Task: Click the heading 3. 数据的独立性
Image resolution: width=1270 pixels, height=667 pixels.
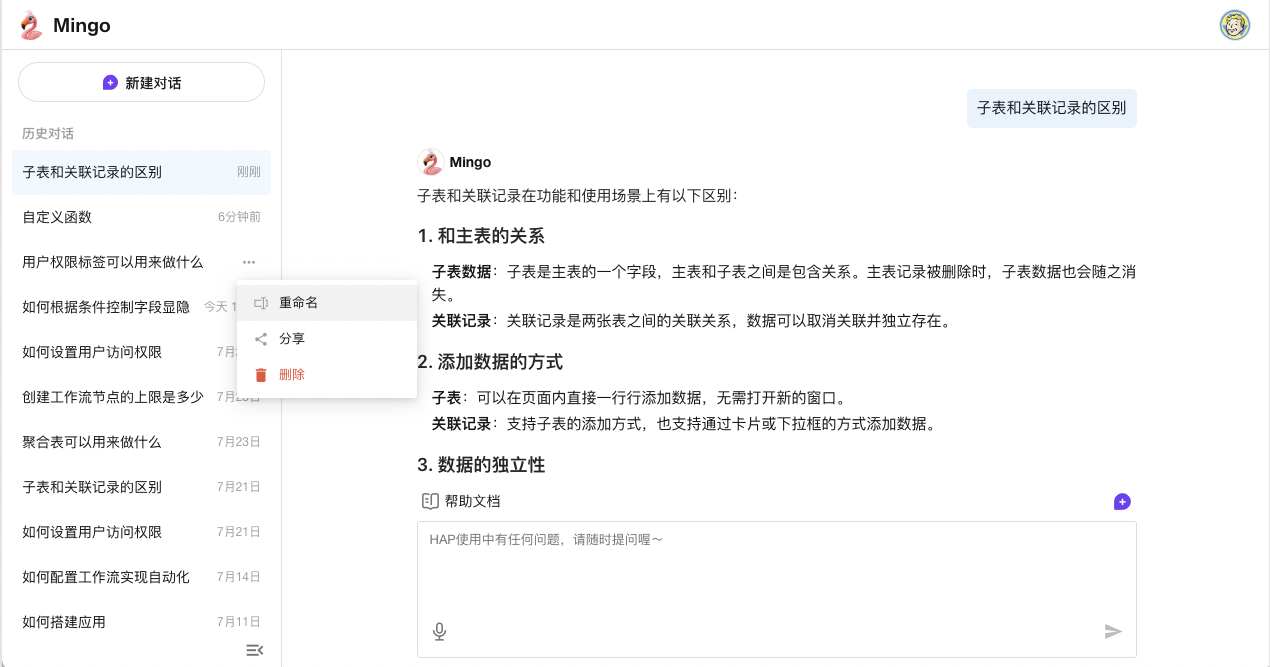Action: (x=481, y=465)
